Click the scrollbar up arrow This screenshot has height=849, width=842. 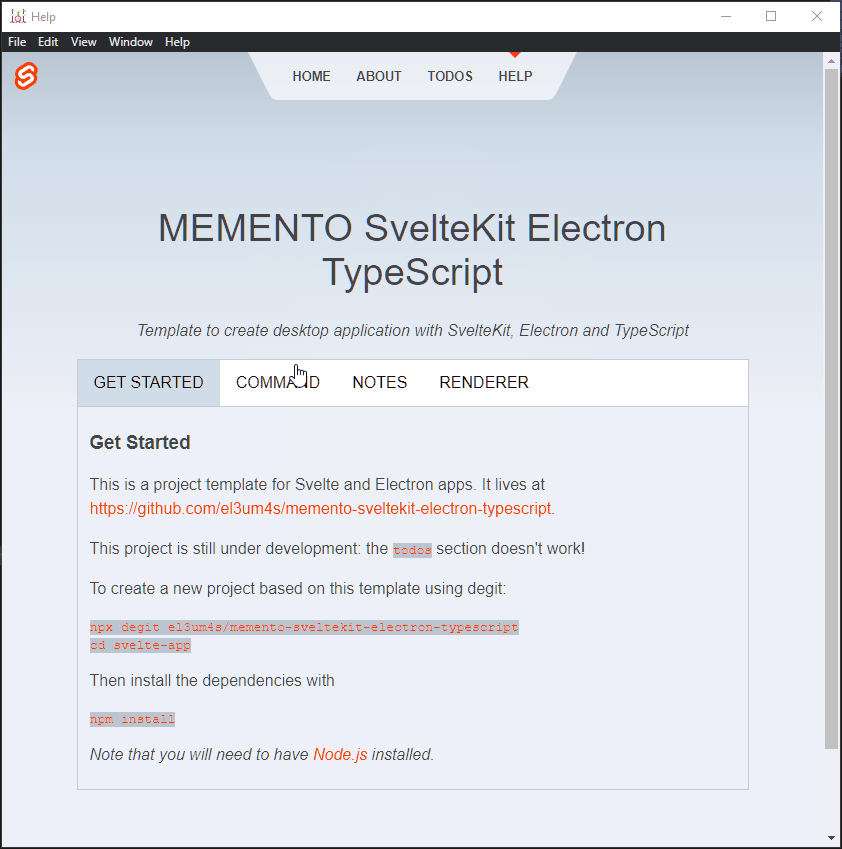(831, 60)
